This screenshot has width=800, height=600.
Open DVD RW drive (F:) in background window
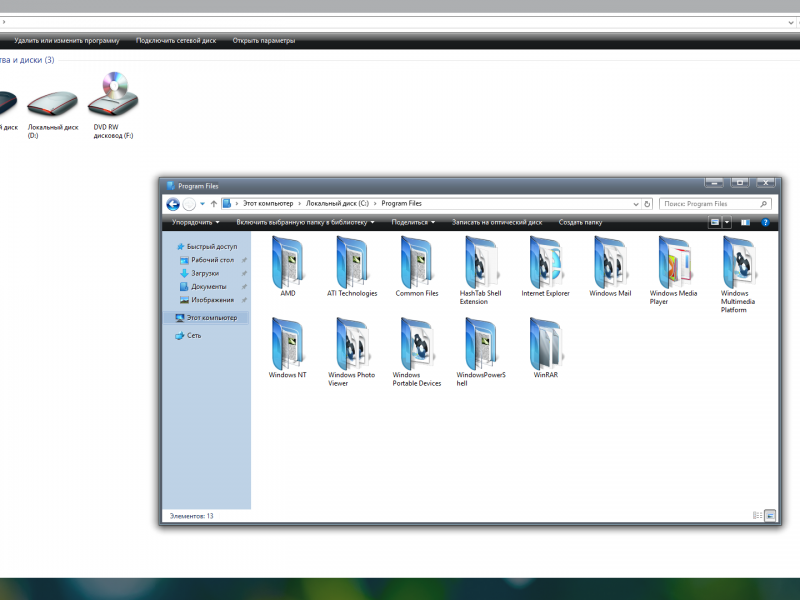point(113,105)
